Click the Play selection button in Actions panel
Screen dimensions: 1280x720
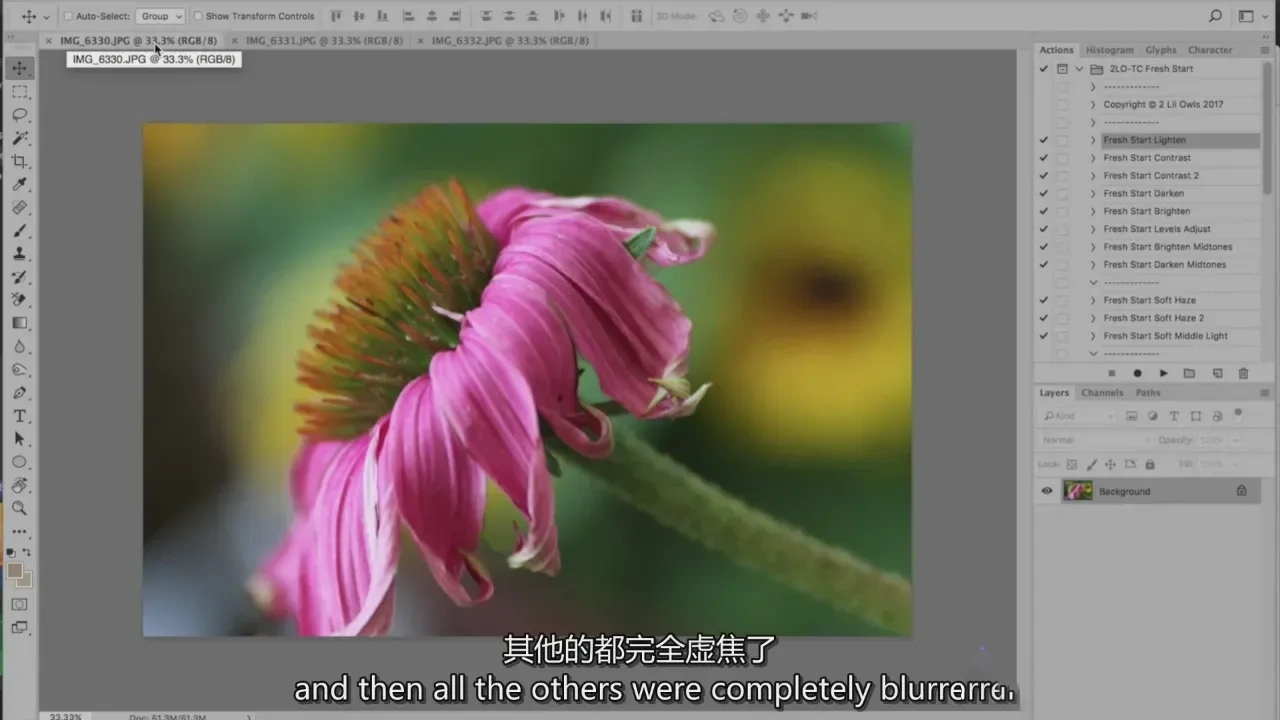pos(1163,373)
